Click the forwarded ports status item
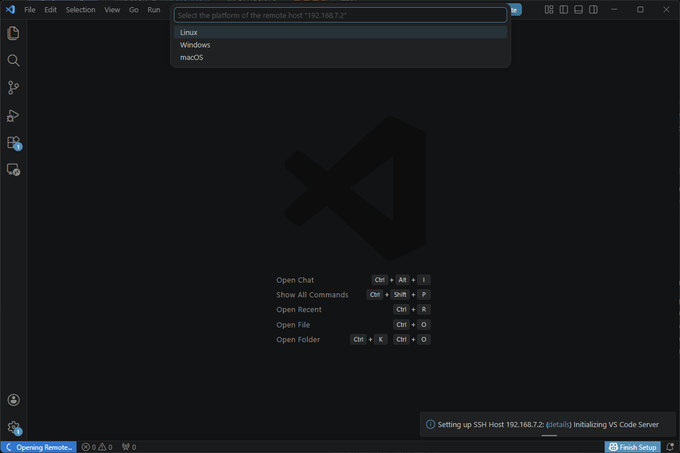680x453 pixels. [129, 447]
